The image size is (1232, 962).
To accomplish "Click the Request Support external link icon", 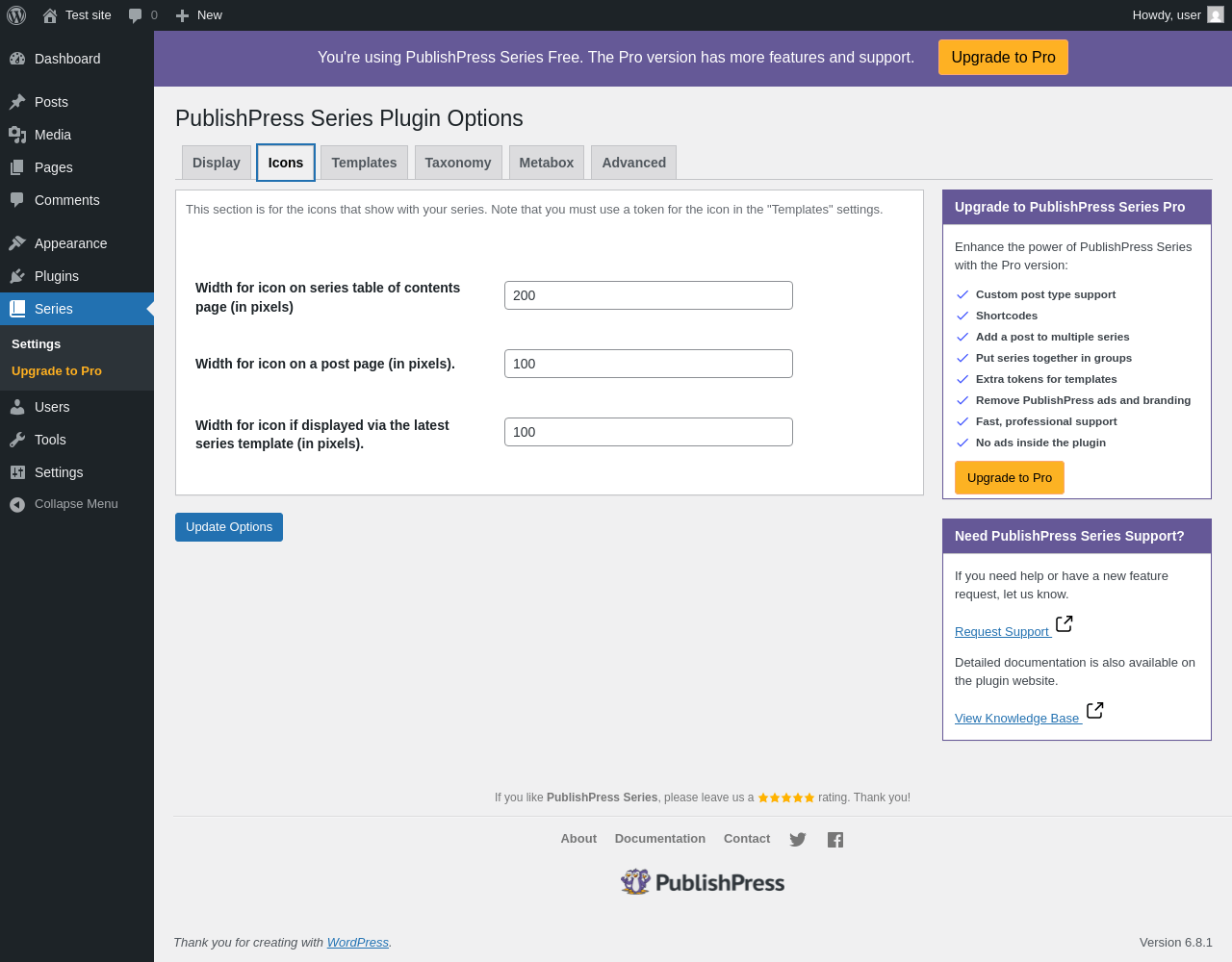I will (1064, 624).
